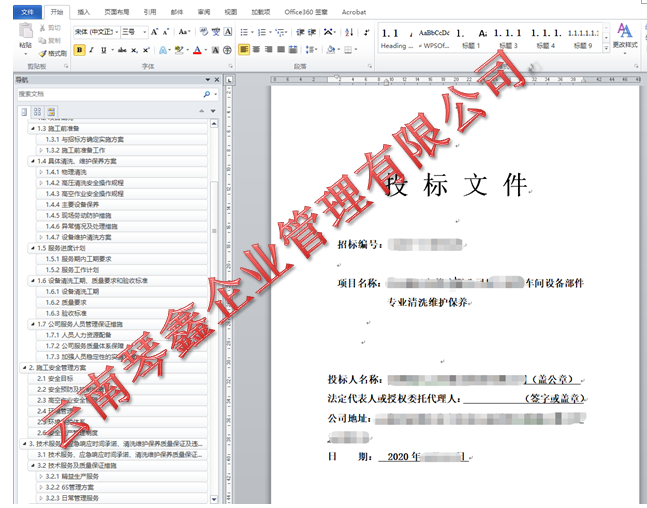Toggle Center paragraph alignment
The width and height of the screenshot is (647, 508).
[256, 50]
